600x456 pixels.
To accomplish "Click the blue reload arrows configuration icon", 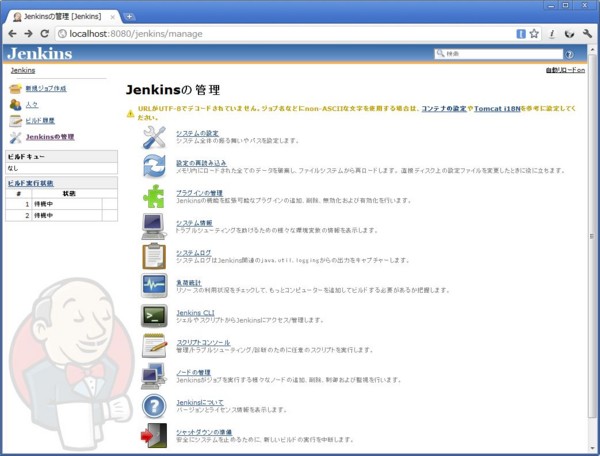I will pyautogui.click(x=154, y=166).
